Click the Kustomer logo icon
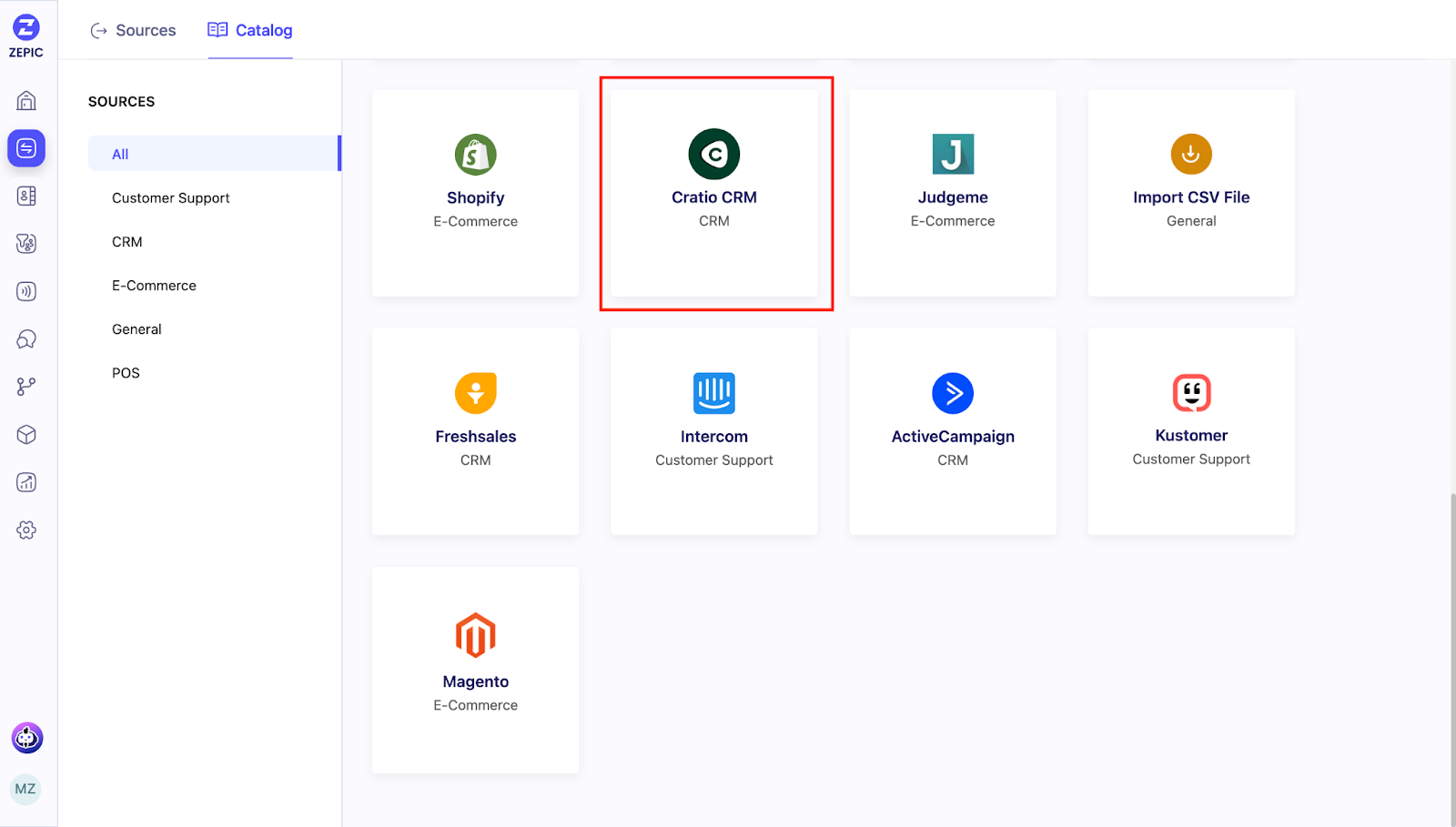The image size is (1456, 827). 1191,393
